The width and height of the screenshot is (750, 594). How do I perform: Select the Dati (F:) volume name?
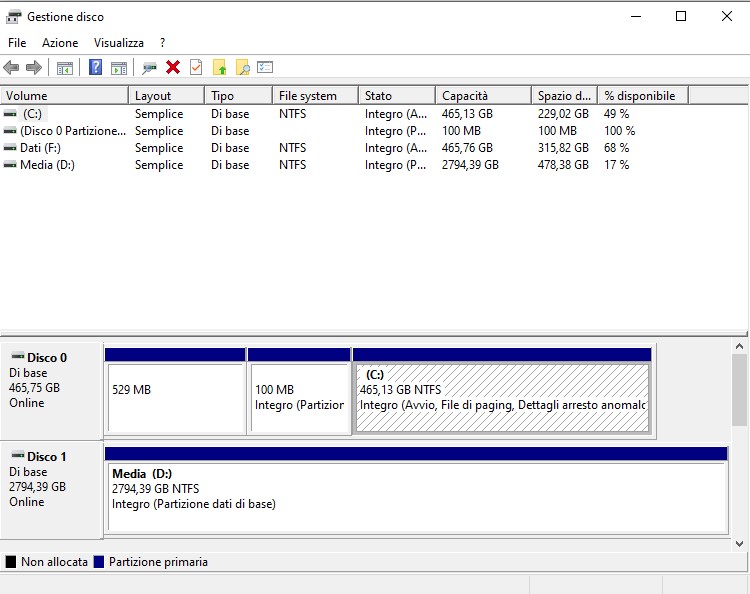pyautogui.click(x=40, y=148)
